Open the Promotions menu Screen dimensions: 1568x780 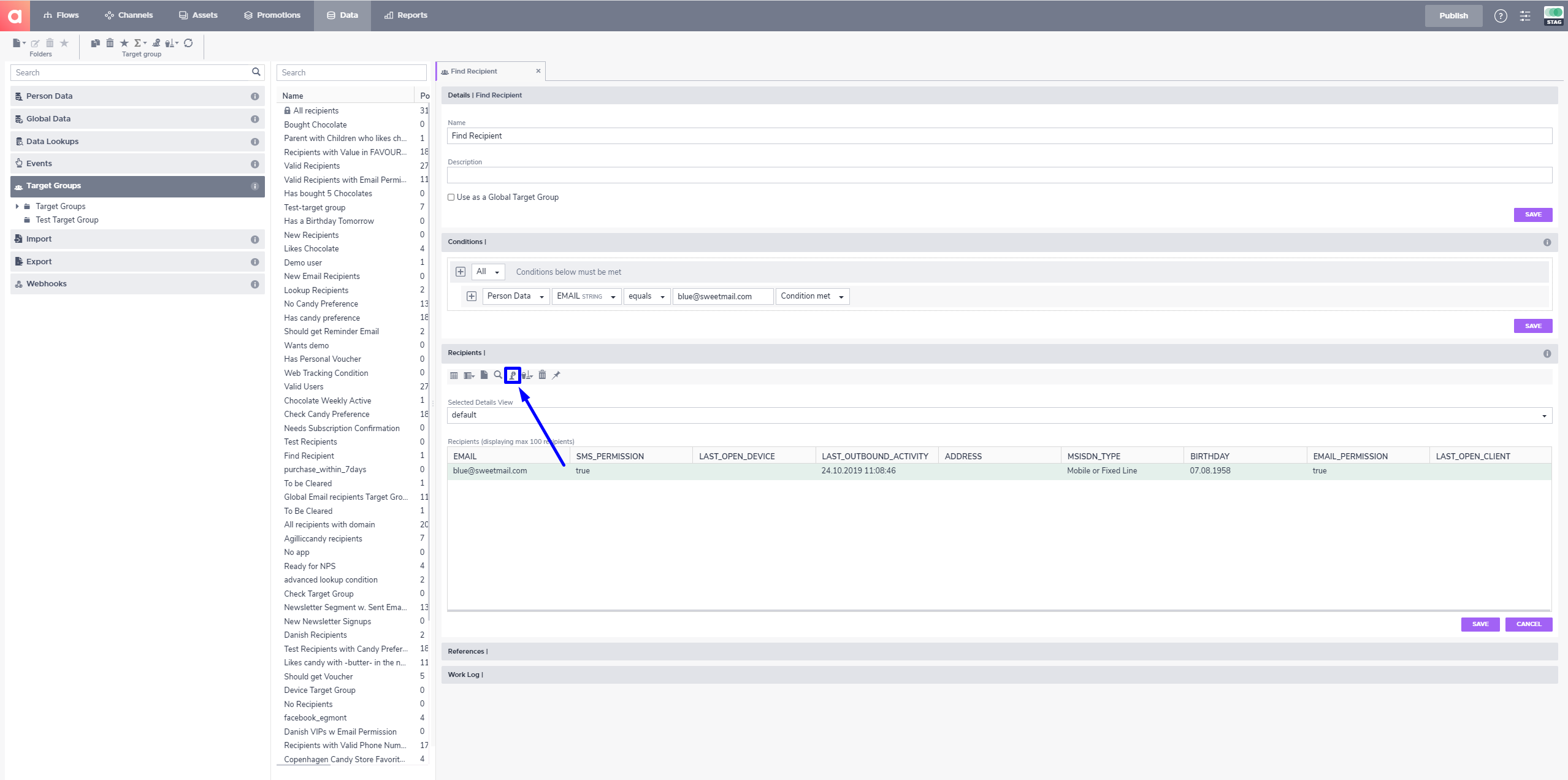[272, 15]
